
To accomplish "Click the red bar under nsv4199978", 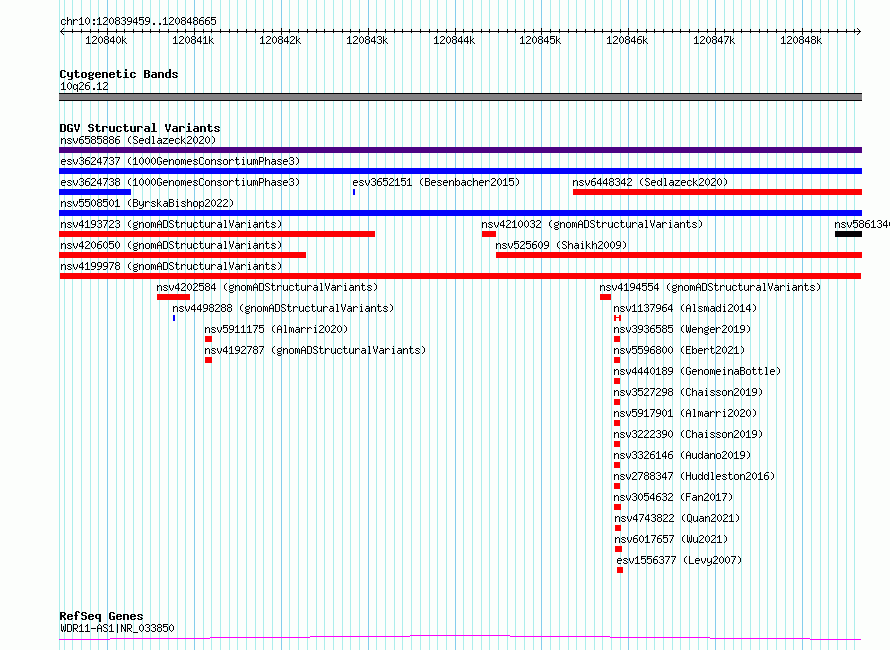I will [x=460, y=276].
